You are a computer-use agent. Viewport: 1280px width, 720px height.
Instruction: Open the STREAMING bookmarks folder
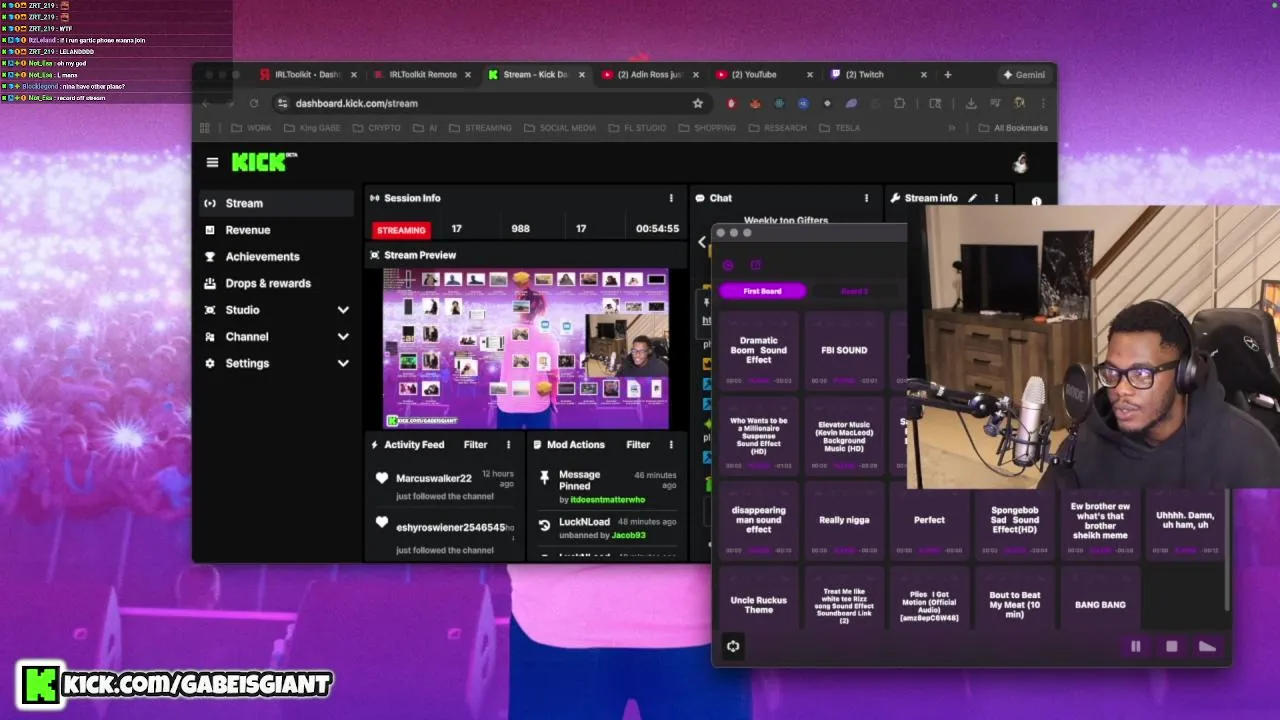(x=480, y=128)
